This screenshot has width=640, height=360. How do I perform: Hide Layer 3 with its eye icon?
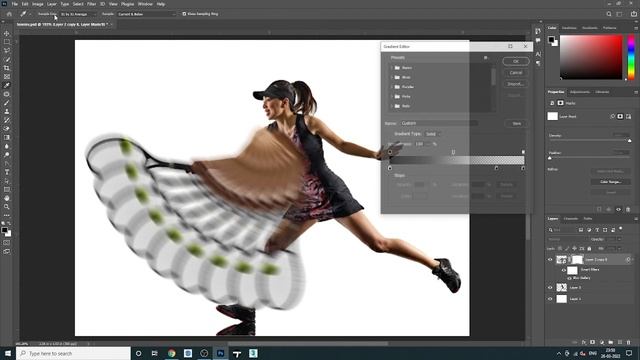(x=550, y=287)
